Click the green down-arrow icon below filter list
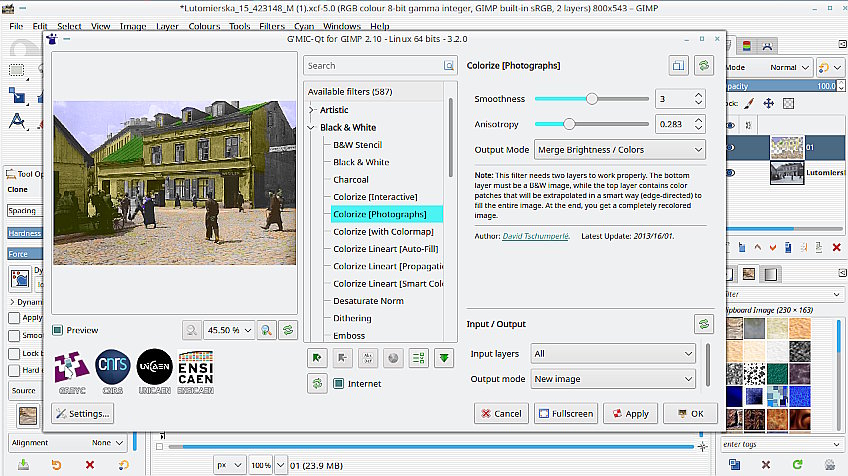Viewport: 848px width, 476px height. click(x=443, y=357)
